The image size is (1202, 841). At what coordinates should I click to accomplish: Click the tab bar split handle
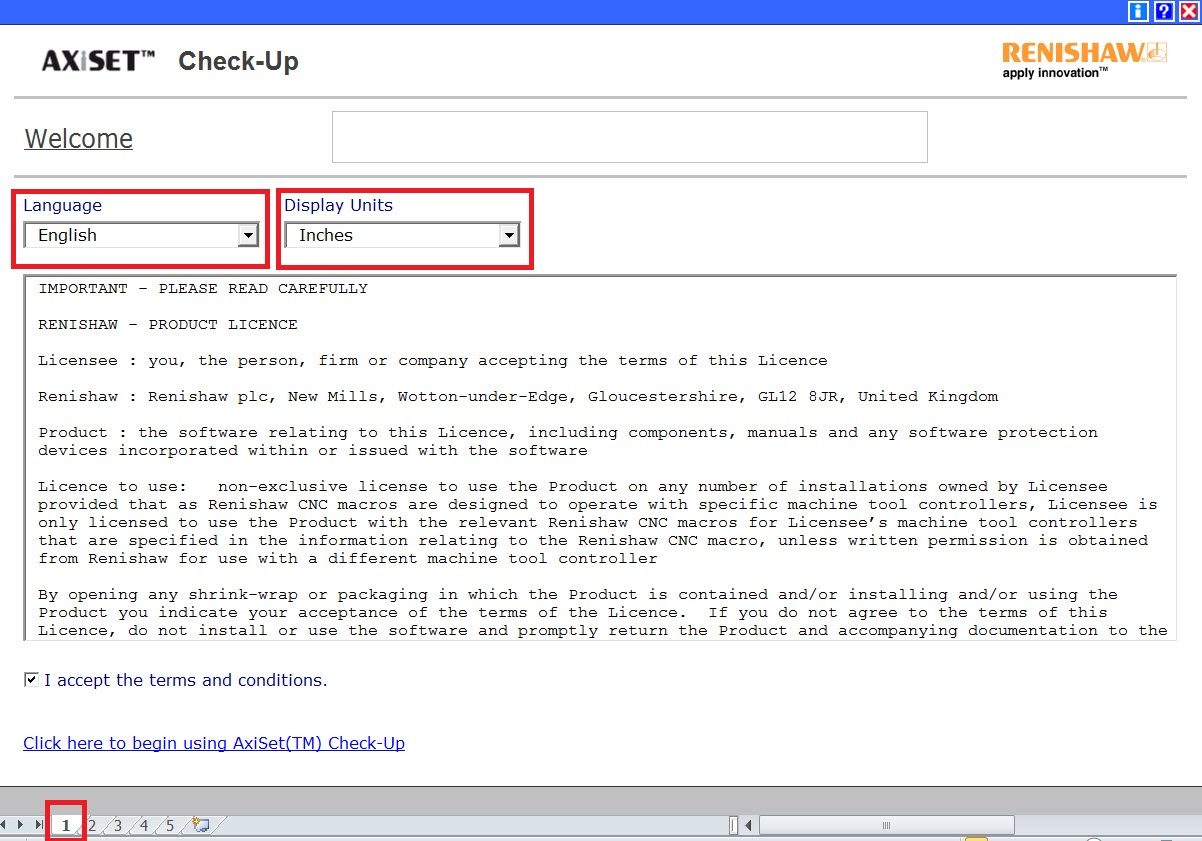pyautogui.click(x=734, y=825)
